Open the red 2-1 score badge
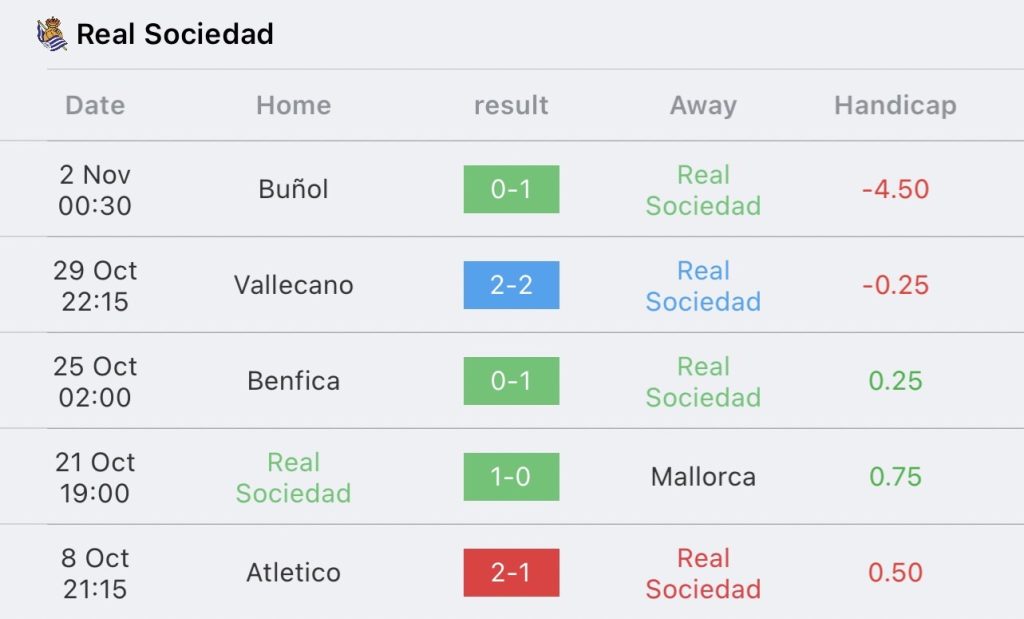Image resolution: width=1024 pixels, height=619 pixels. point(511,573)
